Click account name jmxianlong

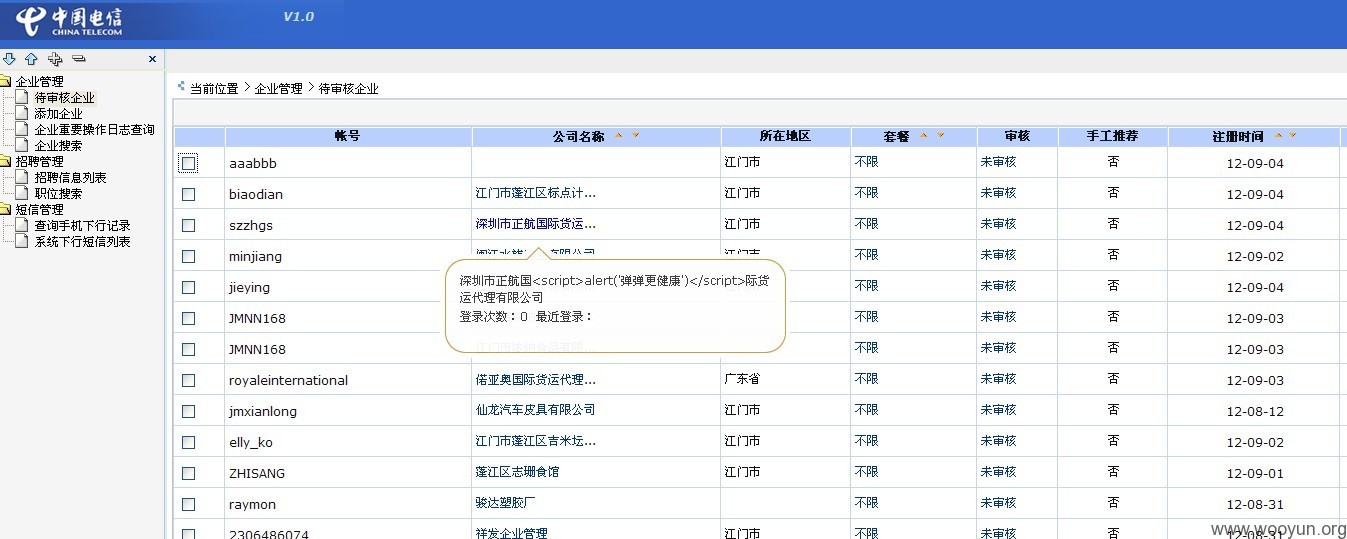[262, 411]
